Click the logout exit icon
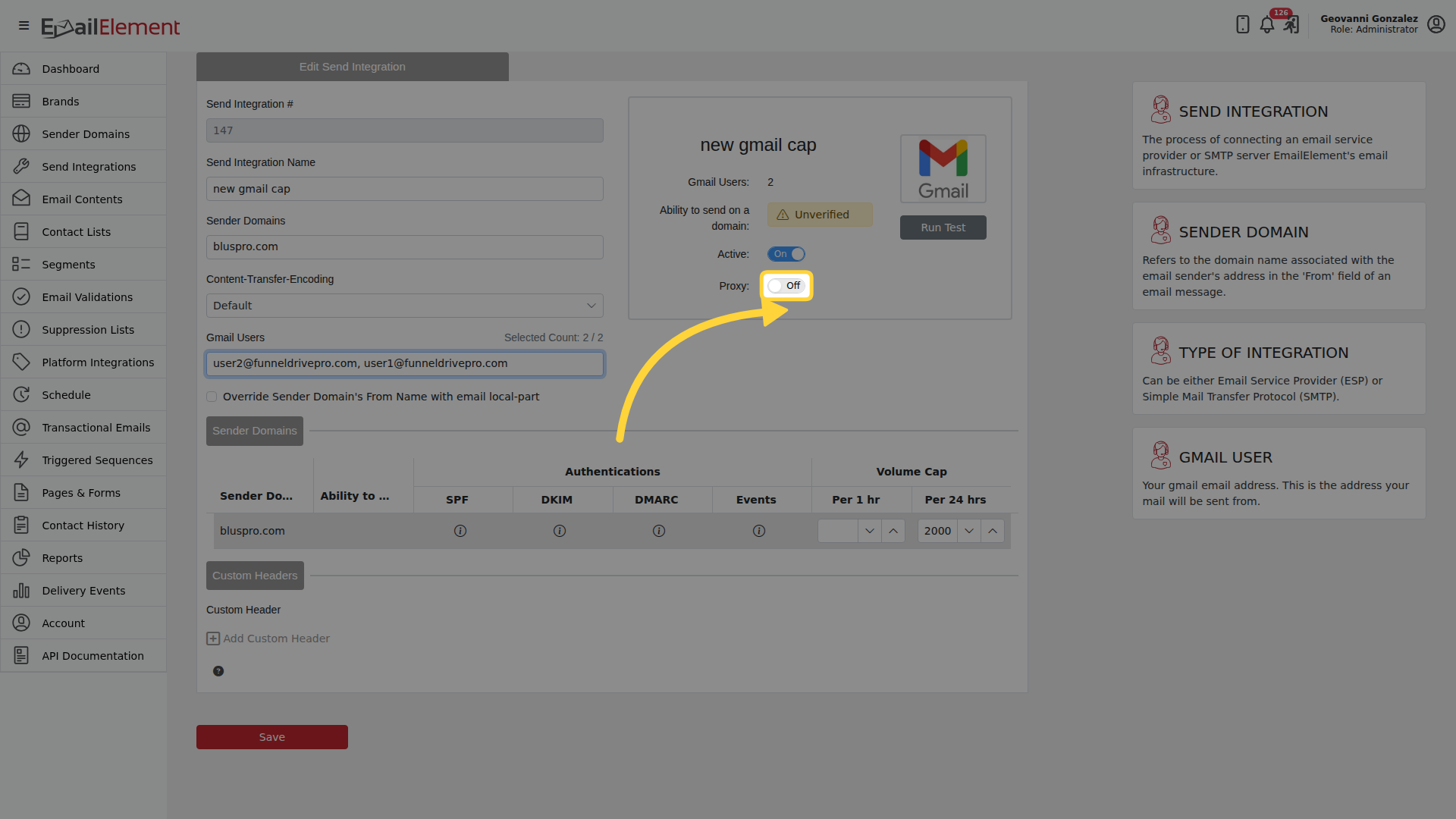The image size is (1456, 819). point(1291,24)
